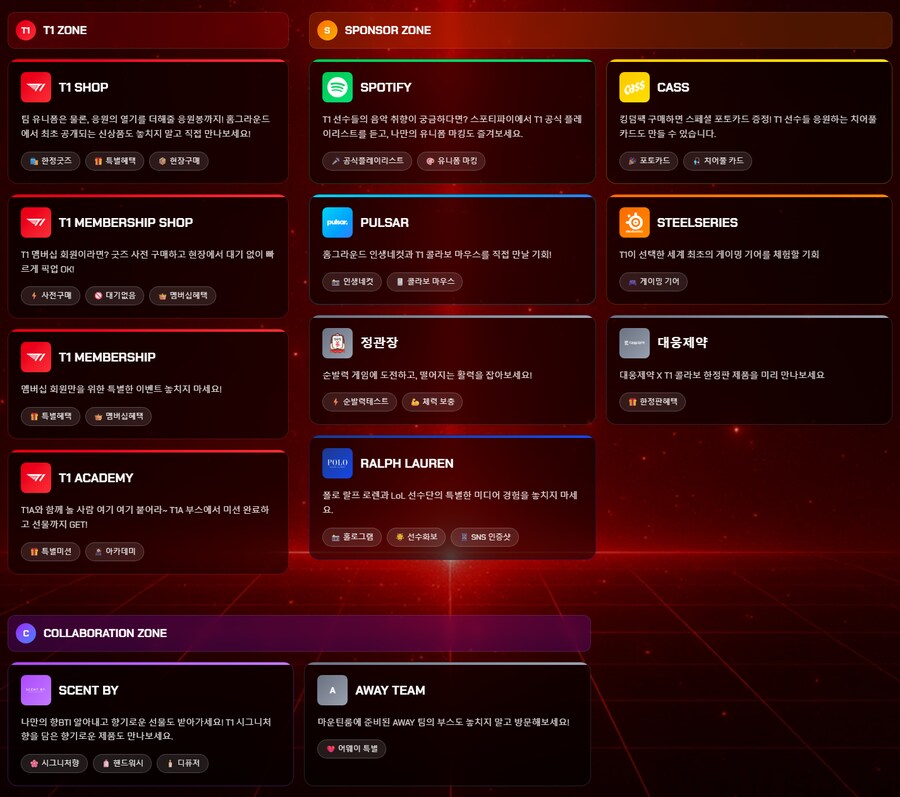Image resolution: width=900 pixels, height=797 pixels.
Task: Click the orange S badge in Sponsor Zone header
Action: coord(327,30)
